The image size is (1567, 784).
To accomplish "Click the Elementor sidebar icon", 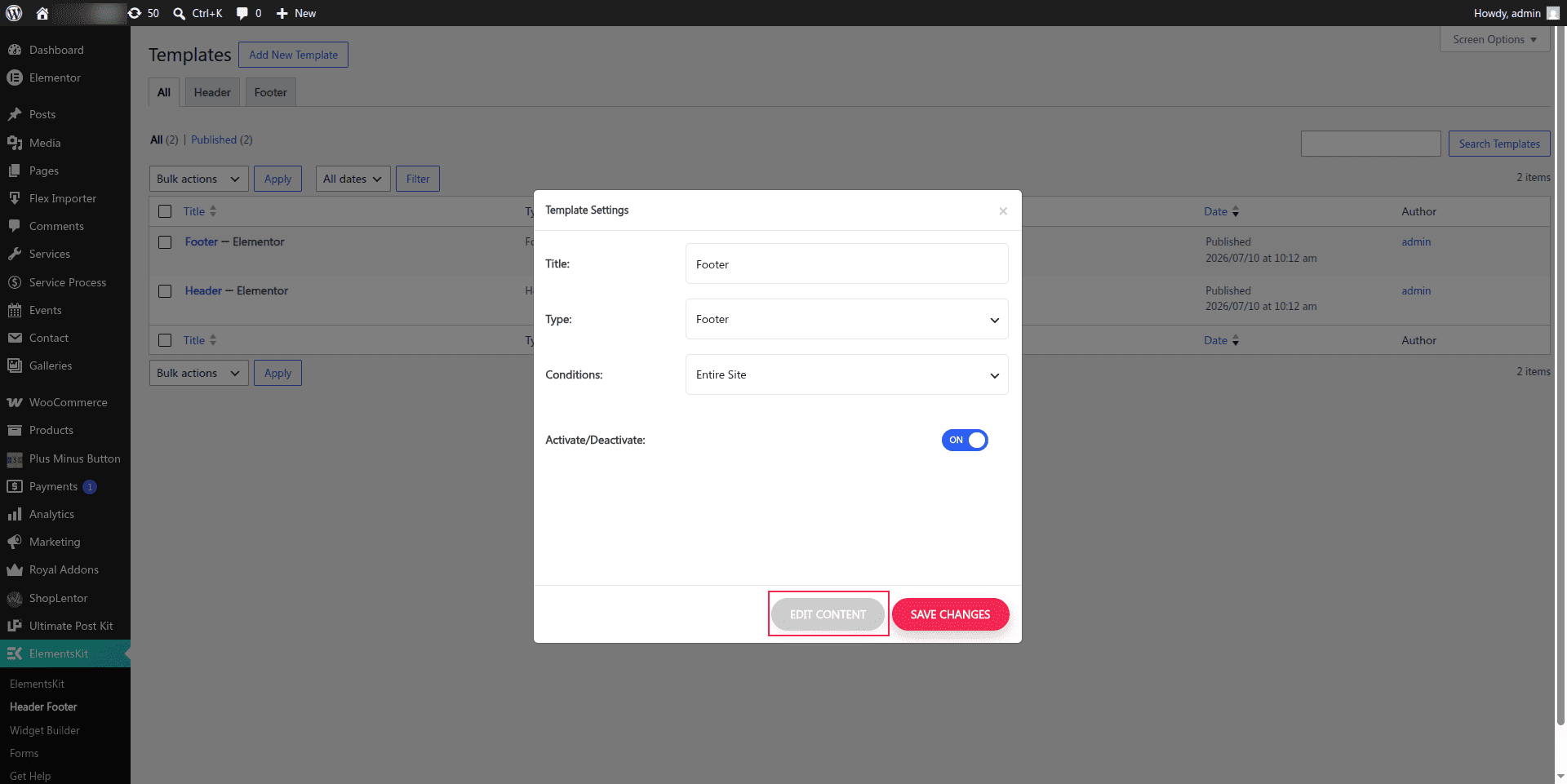I will 15,78.
